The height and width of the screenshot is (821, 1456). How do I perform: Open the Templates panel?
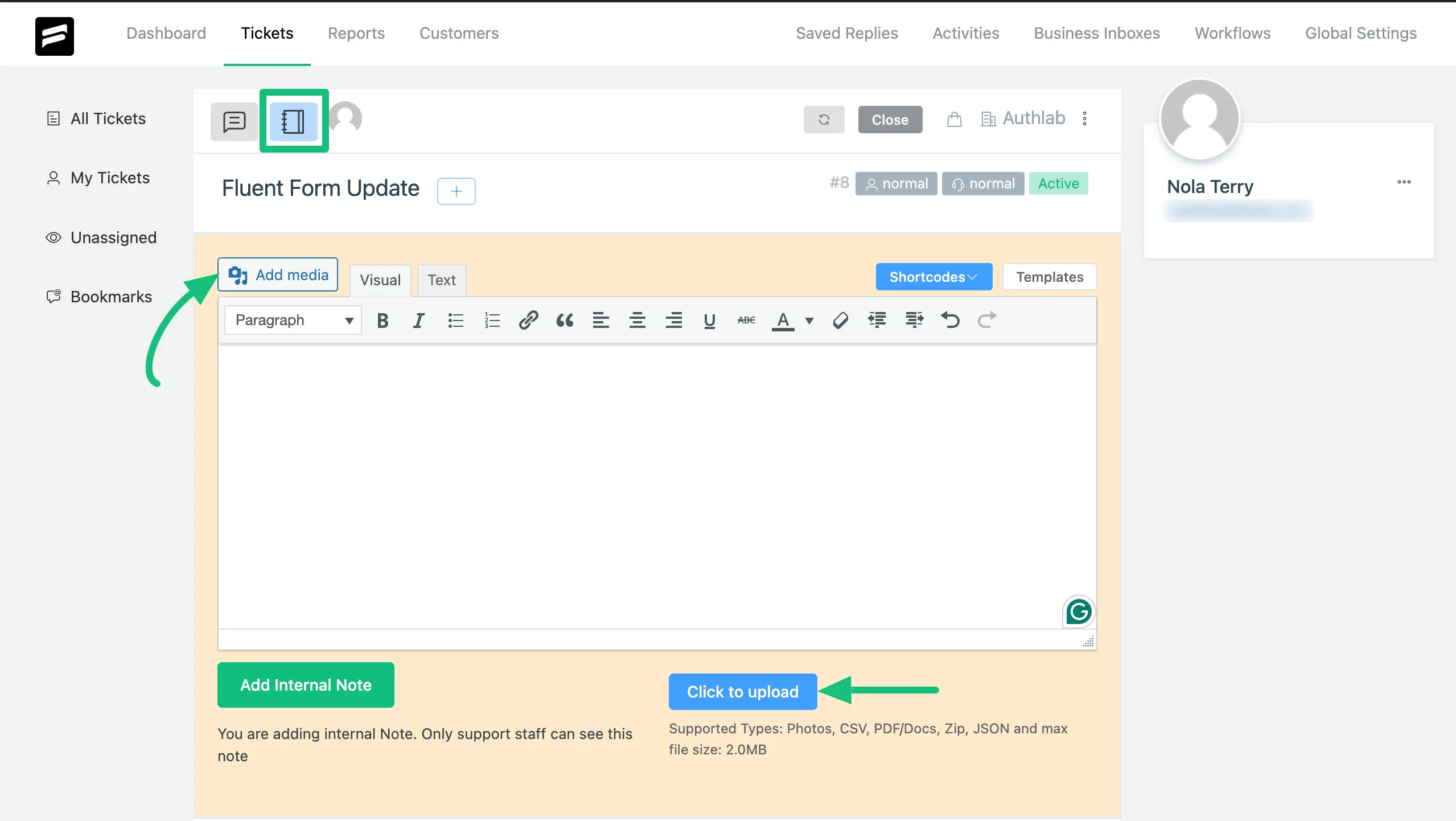pyautogui.click(x=1049, y=276)
